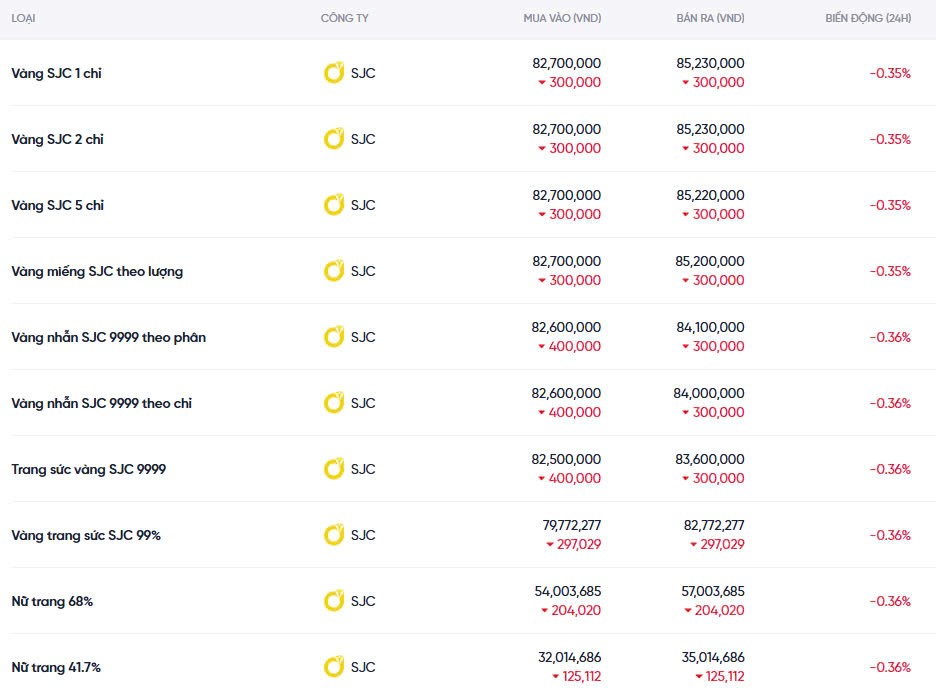Click the SJC logo in Nữ trang 68% row
Image resolution: width=936 pixels, height=698 pixels.
pos(334,601)
